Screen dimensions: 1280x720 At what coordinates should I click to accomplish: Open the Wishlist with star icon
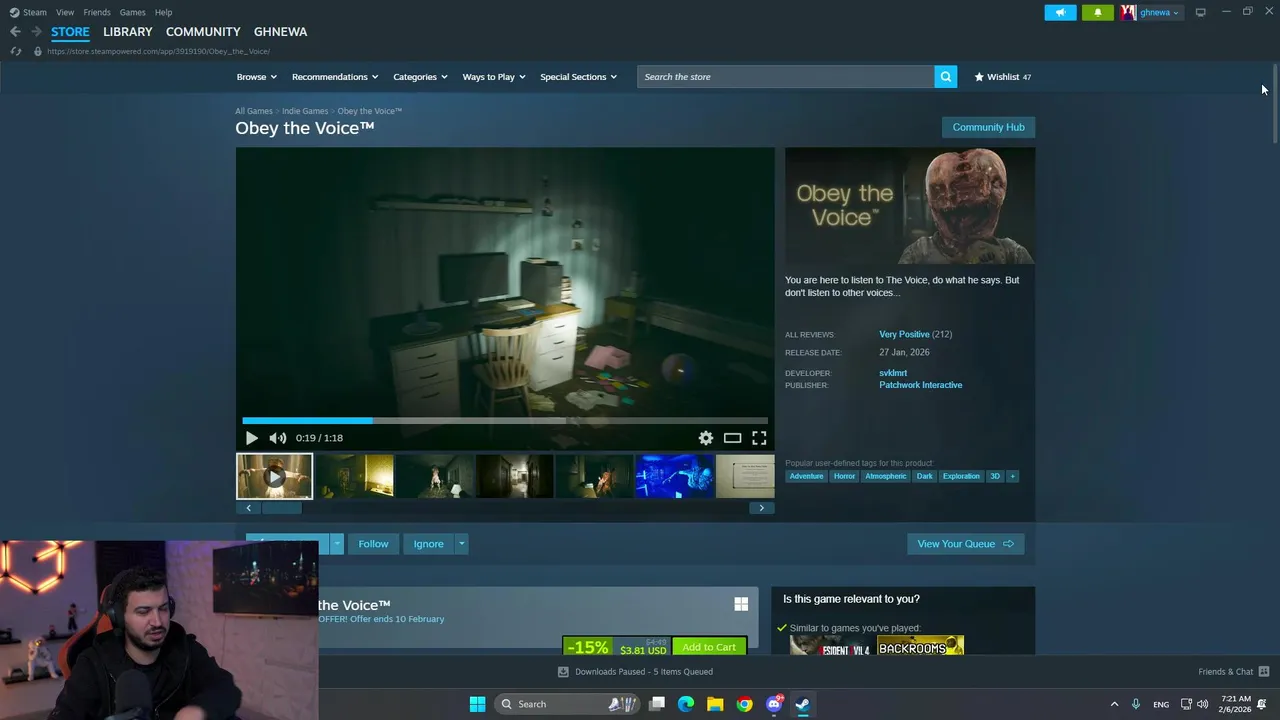1002,77
